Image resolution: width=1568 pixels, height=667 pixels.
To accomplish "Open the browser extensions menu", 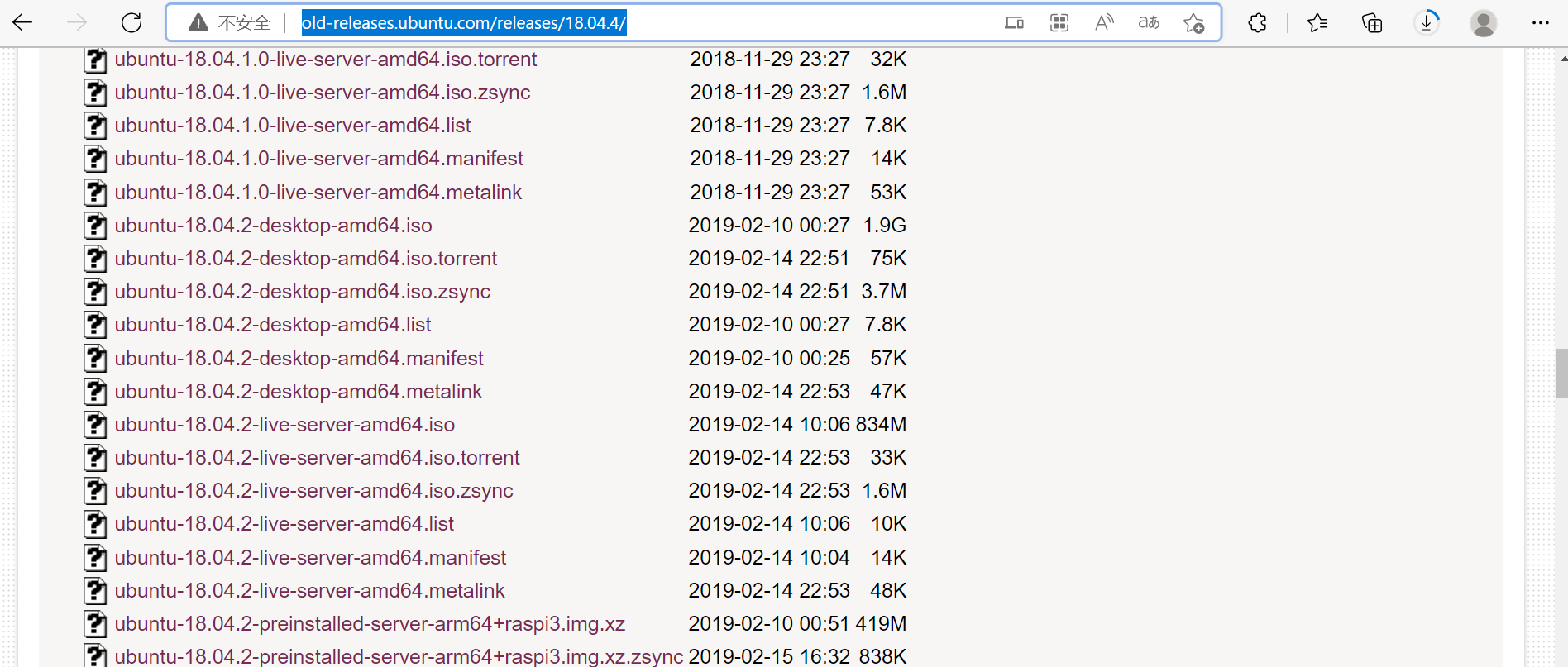I will click(x=1258, y=22).
